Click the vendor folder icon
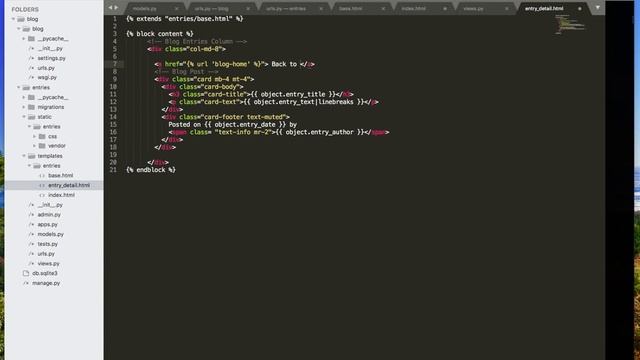 click(x=42, y=146)
